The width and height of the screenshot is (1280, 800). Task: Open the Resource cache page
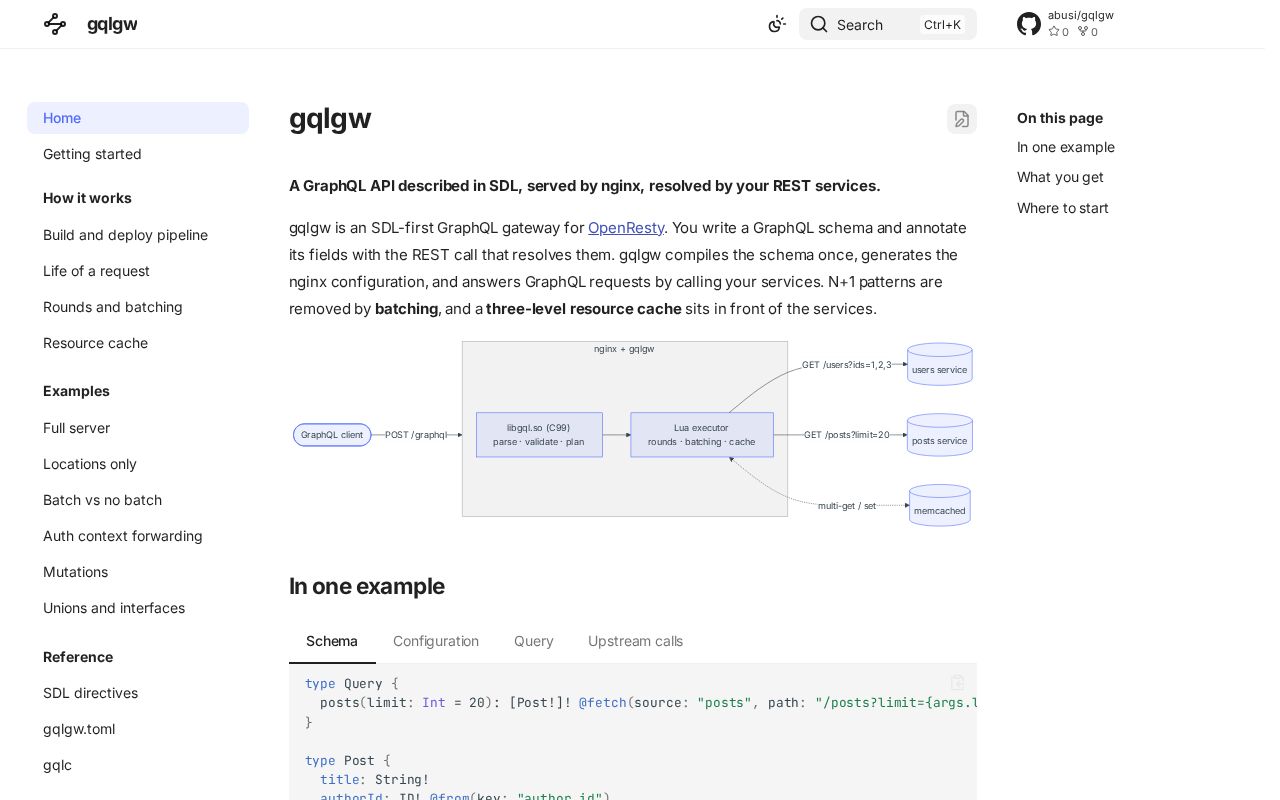138,343
